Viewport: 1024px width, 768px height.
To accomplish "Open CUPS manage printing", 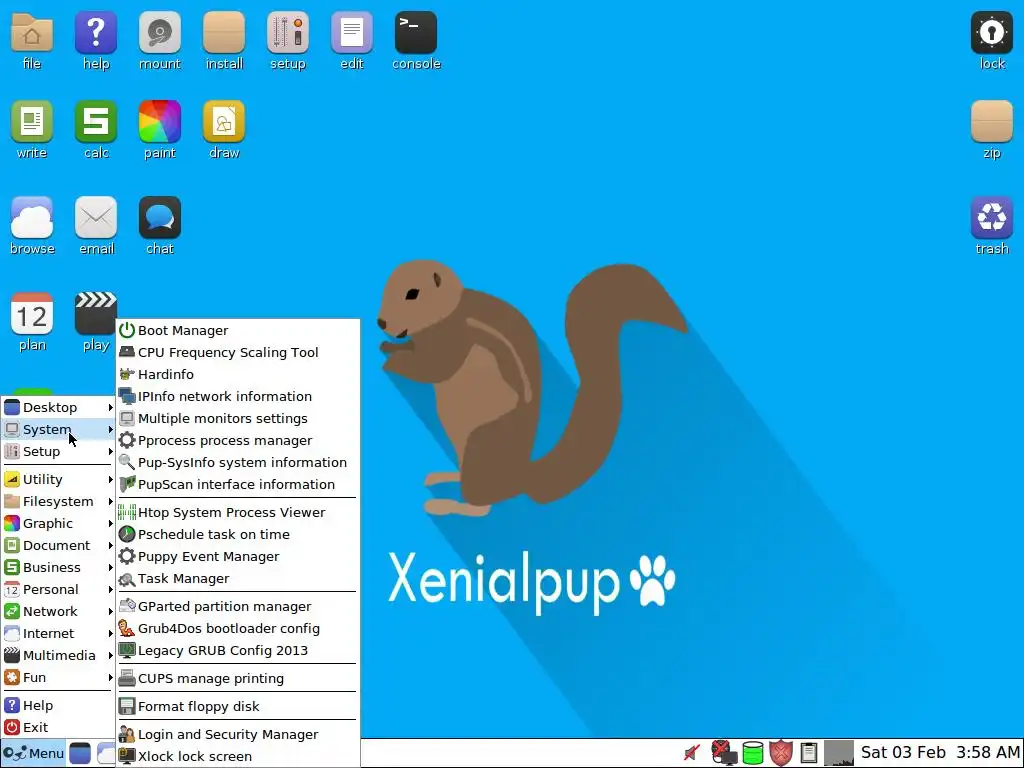I will 238,679.
